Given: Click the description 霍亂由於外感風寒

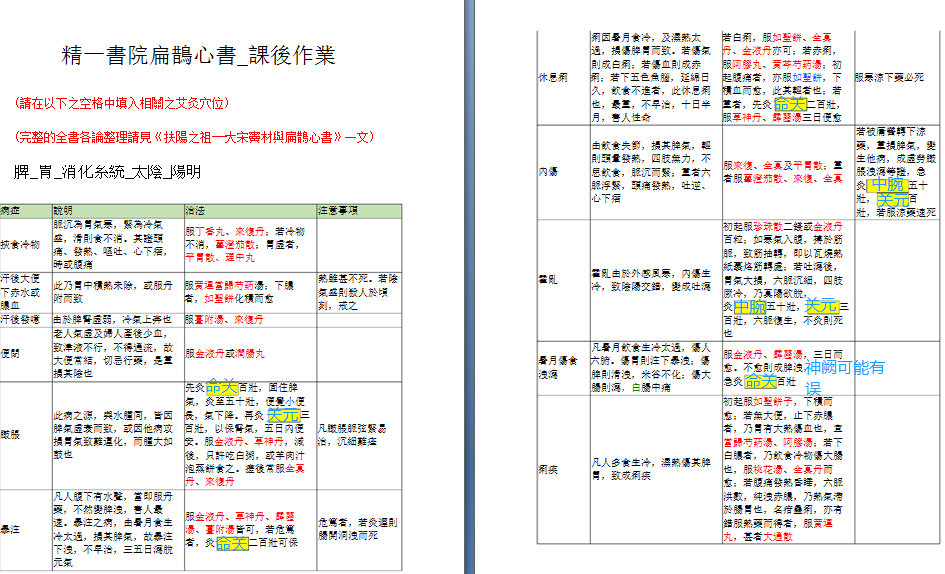Looking at the screenshot, I should click(650, 280).
